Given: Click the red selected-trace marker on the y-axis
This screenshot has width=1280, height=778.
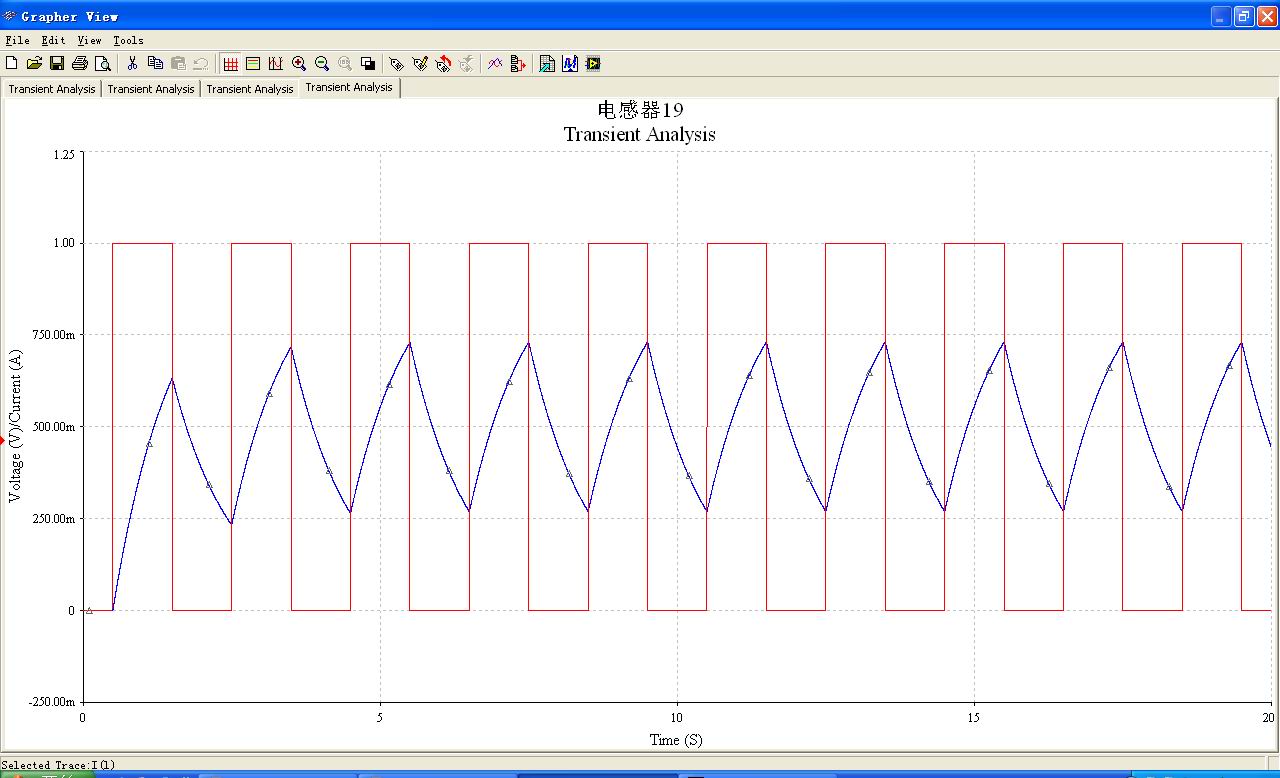Looking at the screenshot, I should [x=3, y=440].
